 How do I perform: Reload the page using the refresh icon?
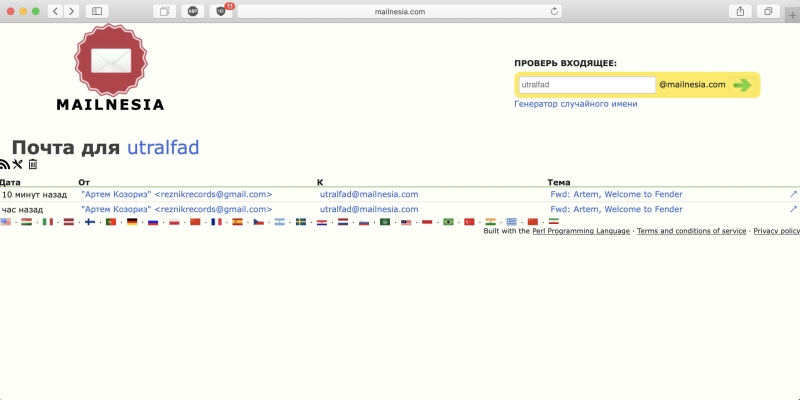point(554,11)
